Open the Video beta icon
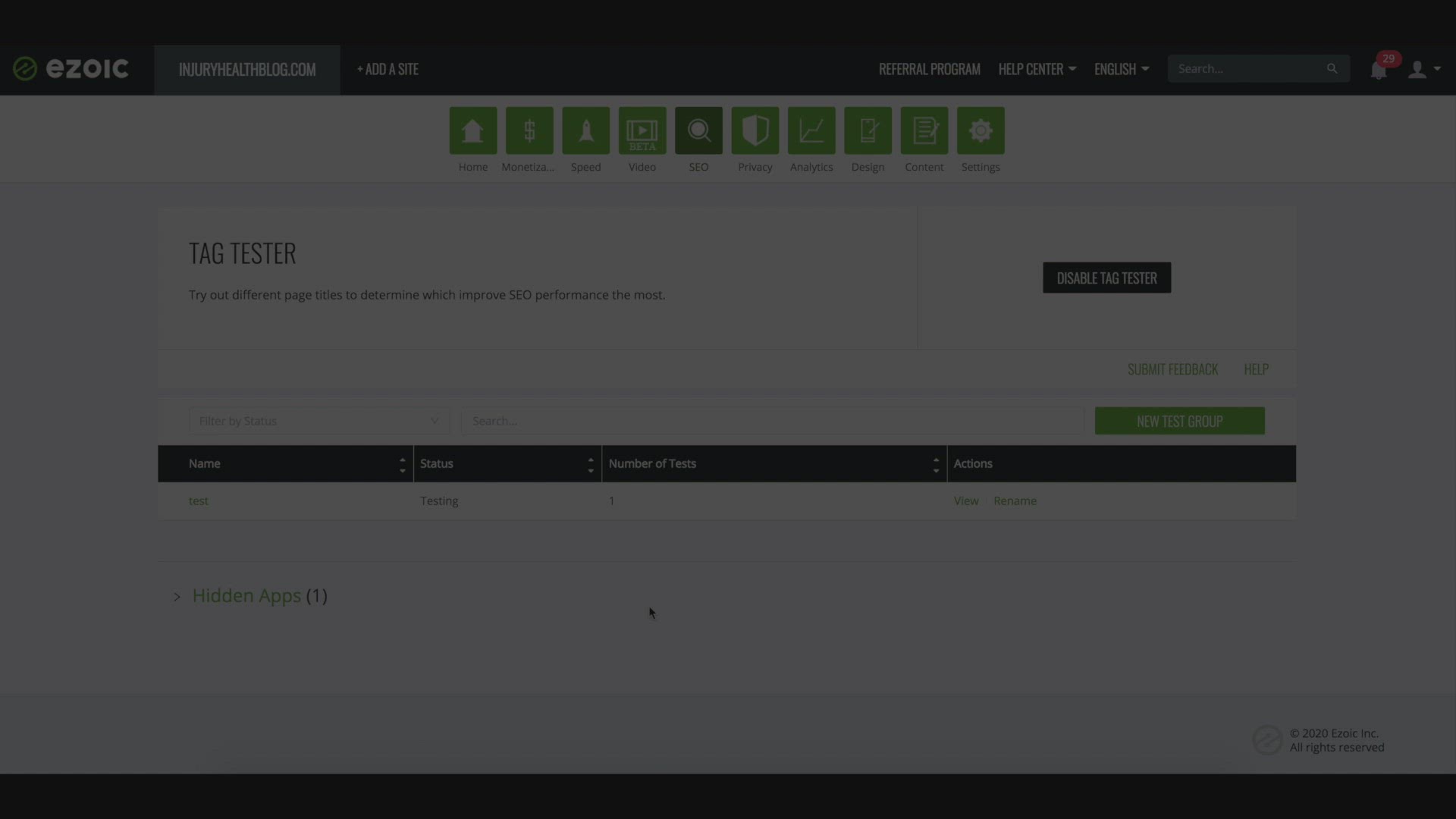1456x819 pixels. (642, 131)
